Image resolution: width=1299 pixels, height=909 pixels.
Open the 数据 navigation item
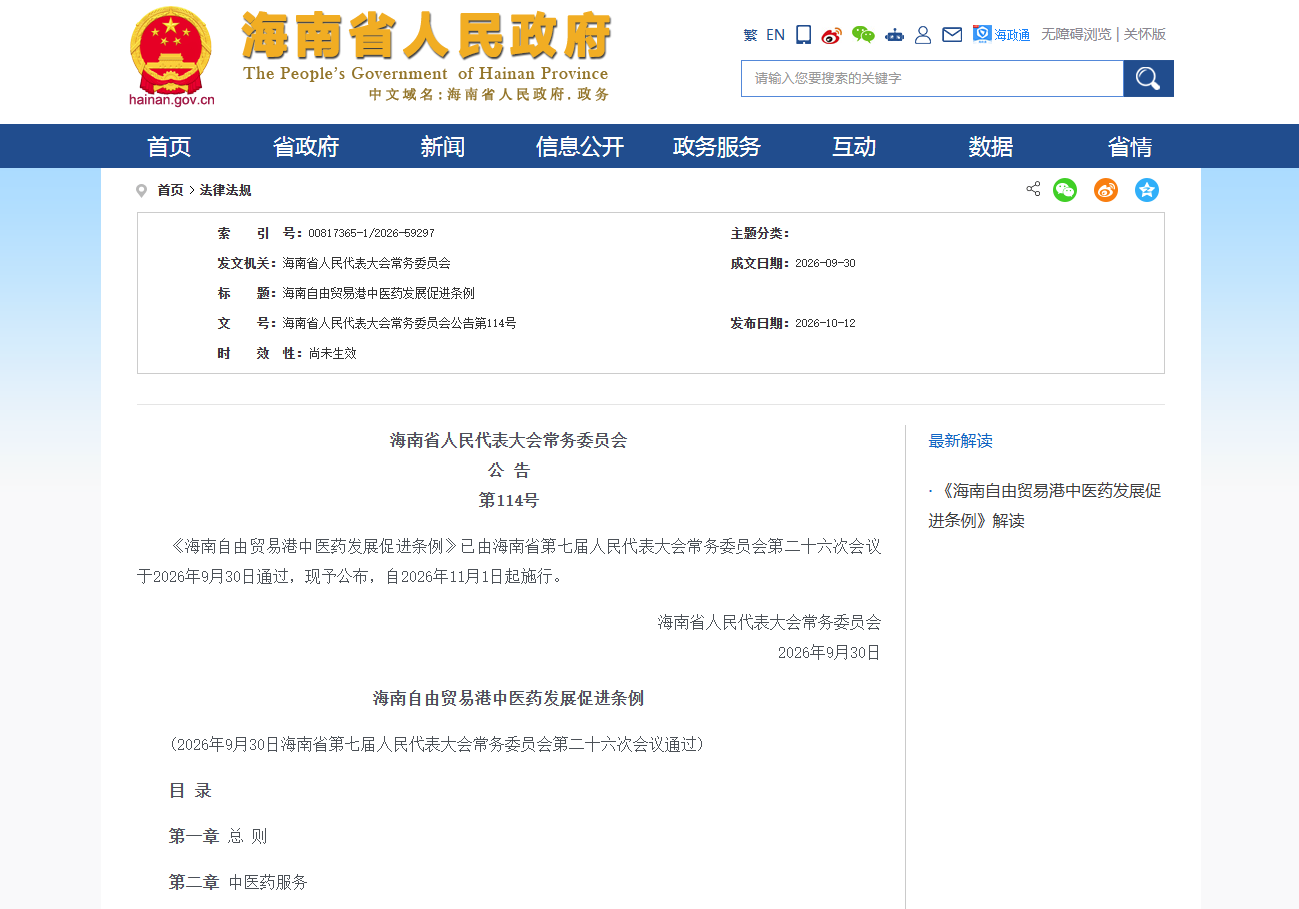point(991,147)
